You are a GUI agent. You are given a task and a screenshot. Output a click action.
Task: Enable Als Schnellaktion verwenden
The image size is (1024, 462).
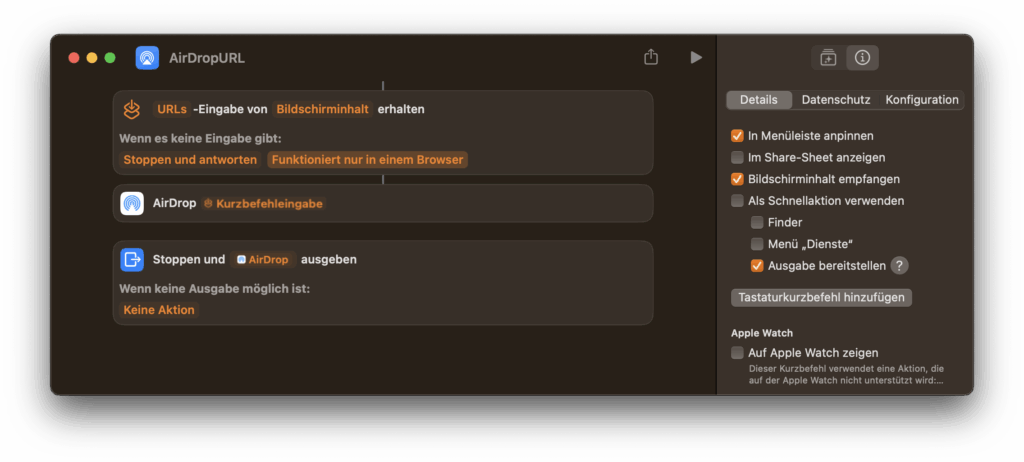click(x=737, y=201)
